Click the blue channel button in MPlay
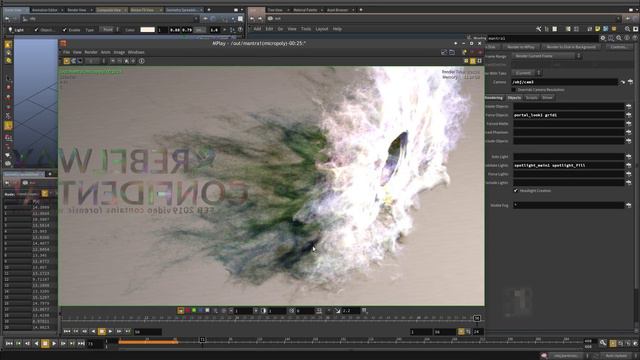The width and height of the screenshot is (640, 360). tap(200, 311)
